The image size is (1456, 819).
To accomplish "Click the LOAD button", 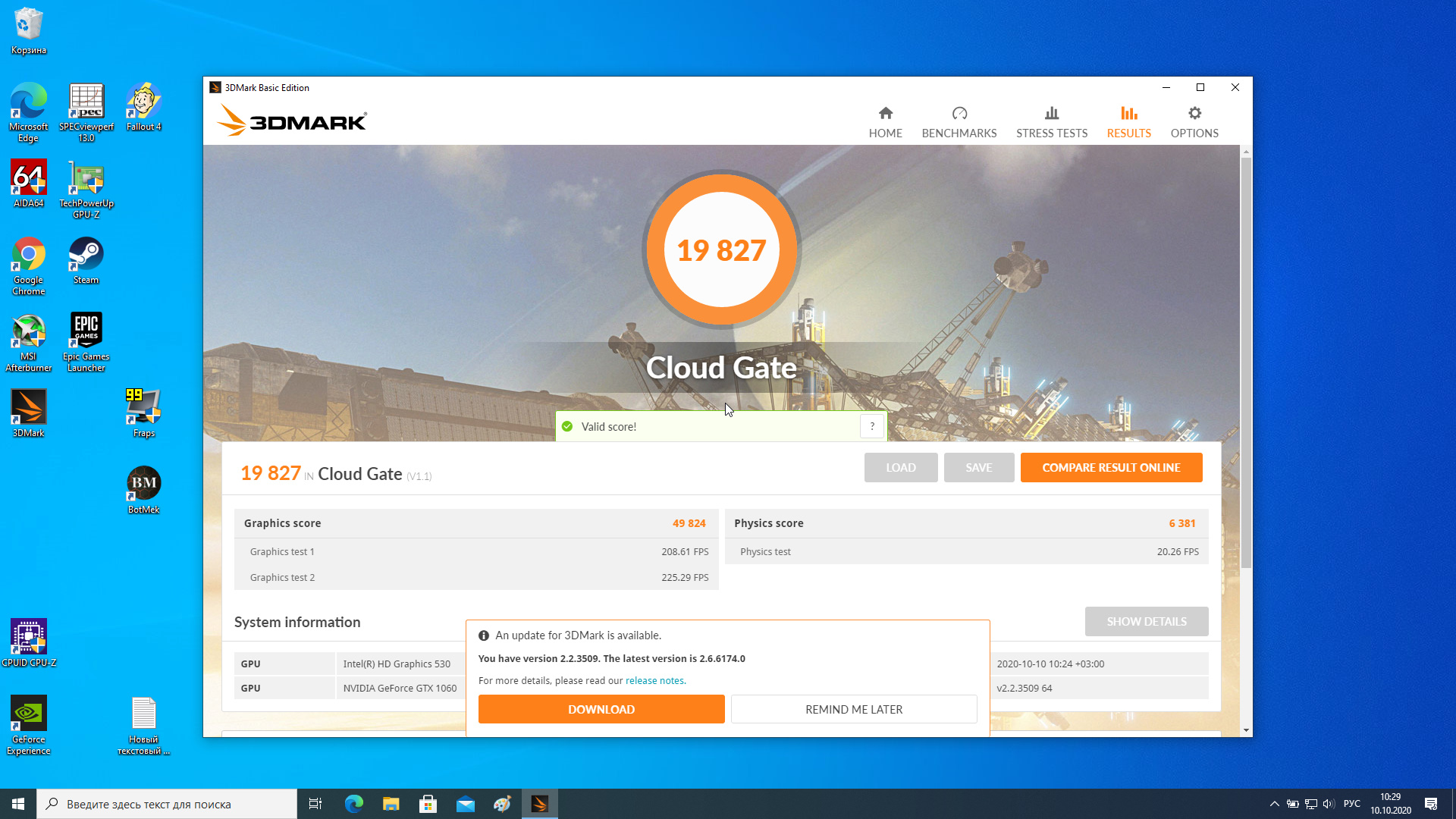I will point(901,467).
